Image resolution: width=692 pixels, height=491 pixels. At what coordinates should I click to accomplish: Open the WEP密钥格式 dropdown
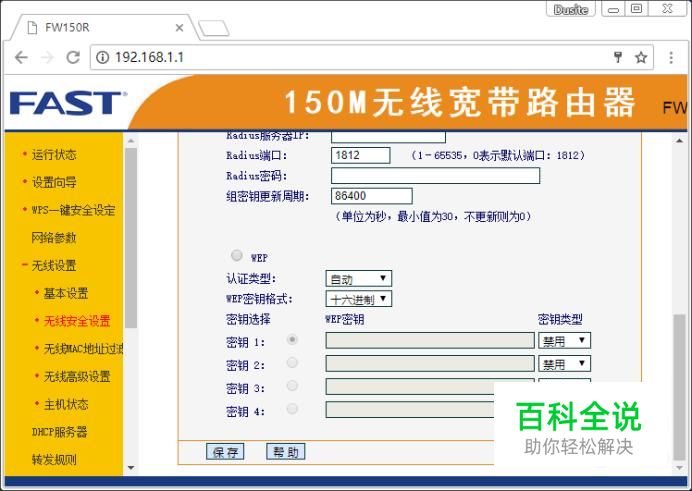[x=358, y=299]
